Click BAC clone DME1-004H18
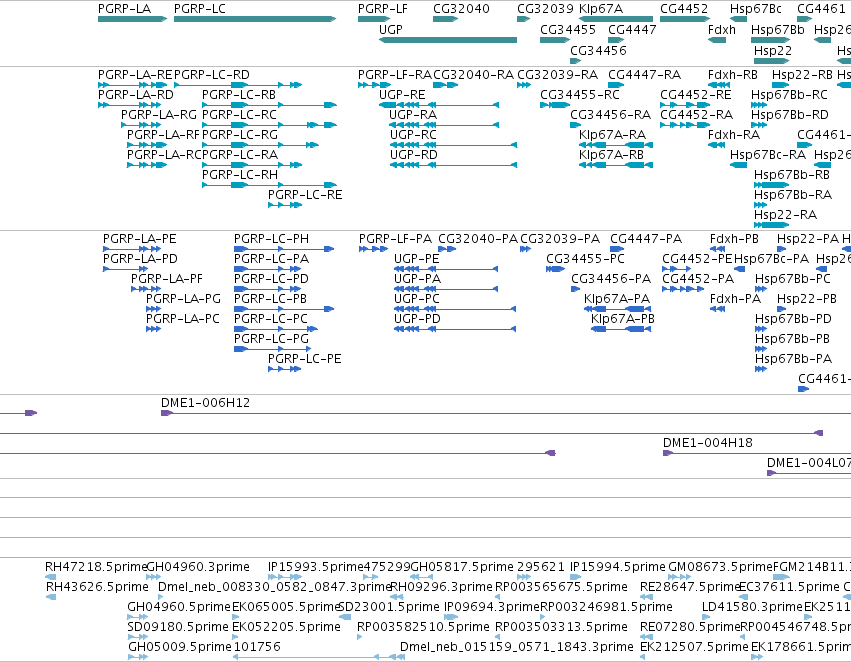Viewport: 851px width, 662px height. tap(708, 443)
